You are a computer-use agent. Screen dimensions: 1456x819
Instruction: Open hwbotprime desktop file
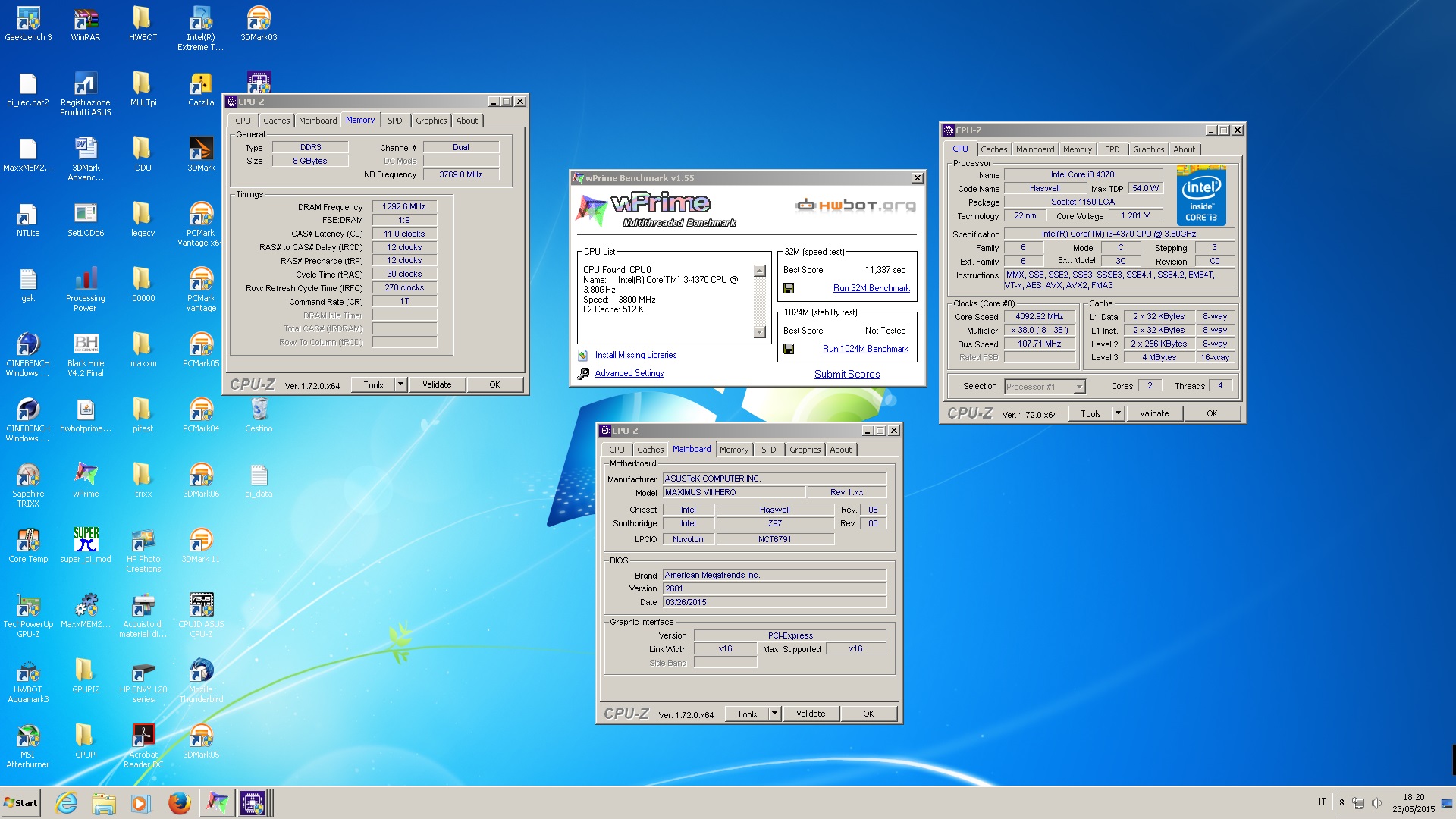86,416
